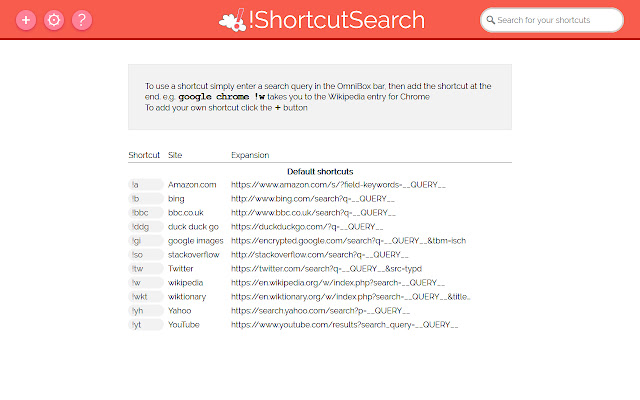Select the !yh shortcut pill
640x400 pixels.
[146, 311]
